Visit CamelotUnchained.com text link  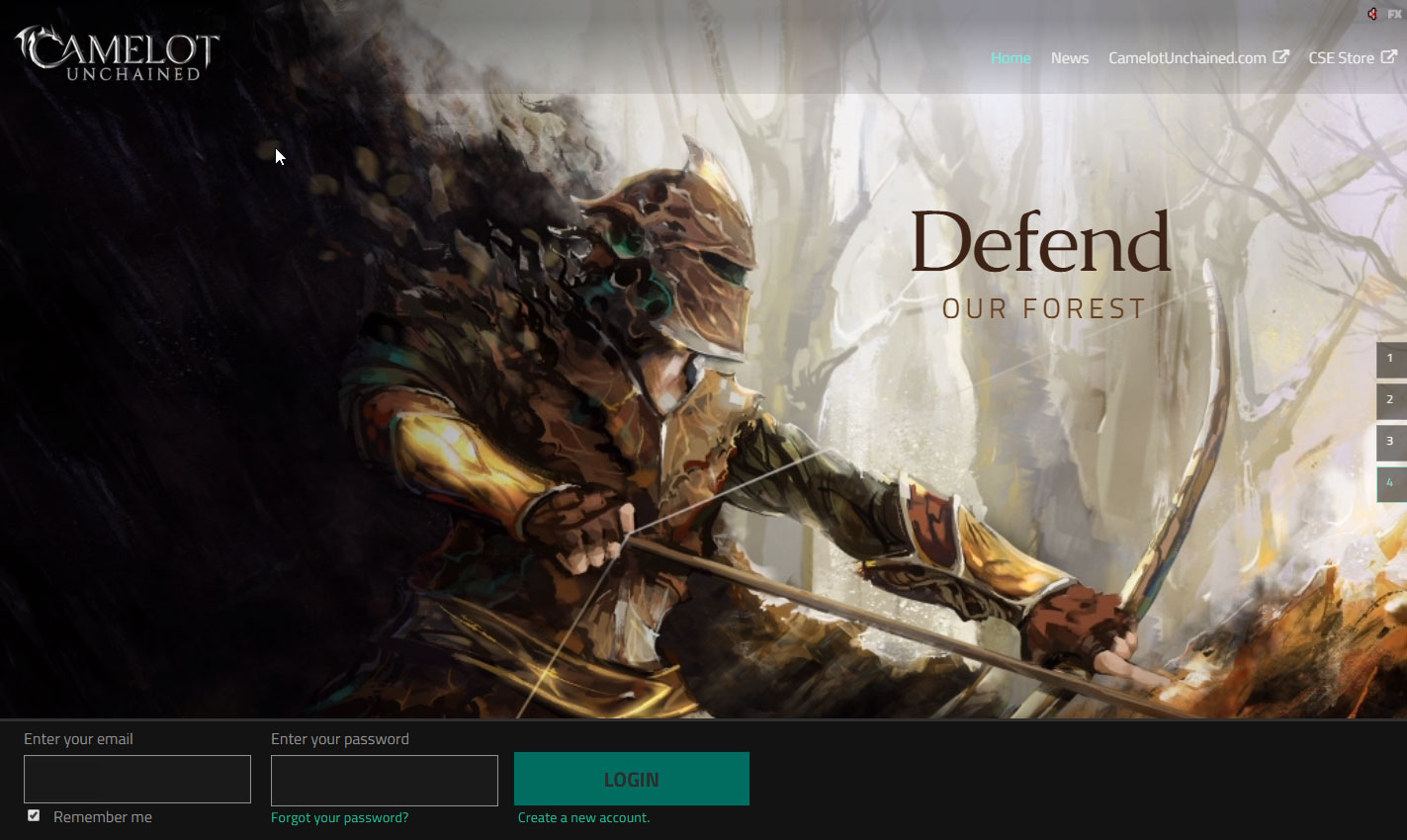pyautogui.click(x=1187, y=58)
